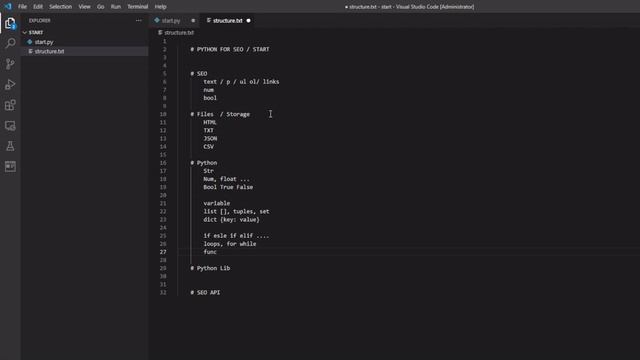Click the '# Python' heading line
640x360 pixels.
(x=204, y=163)
